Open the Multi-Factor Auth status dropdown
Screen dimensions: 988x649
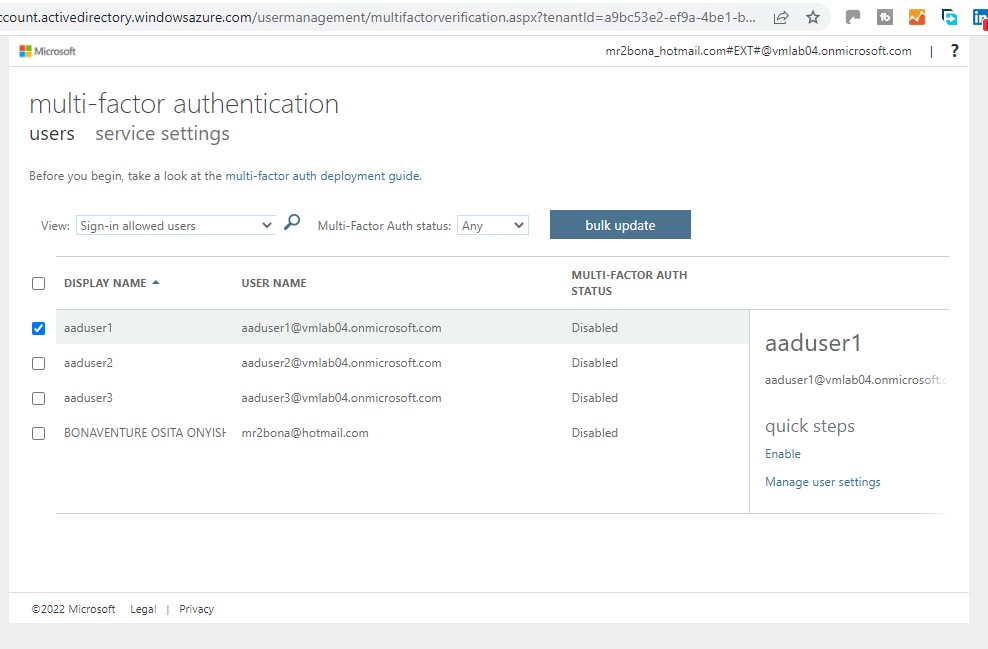(492, 225)
